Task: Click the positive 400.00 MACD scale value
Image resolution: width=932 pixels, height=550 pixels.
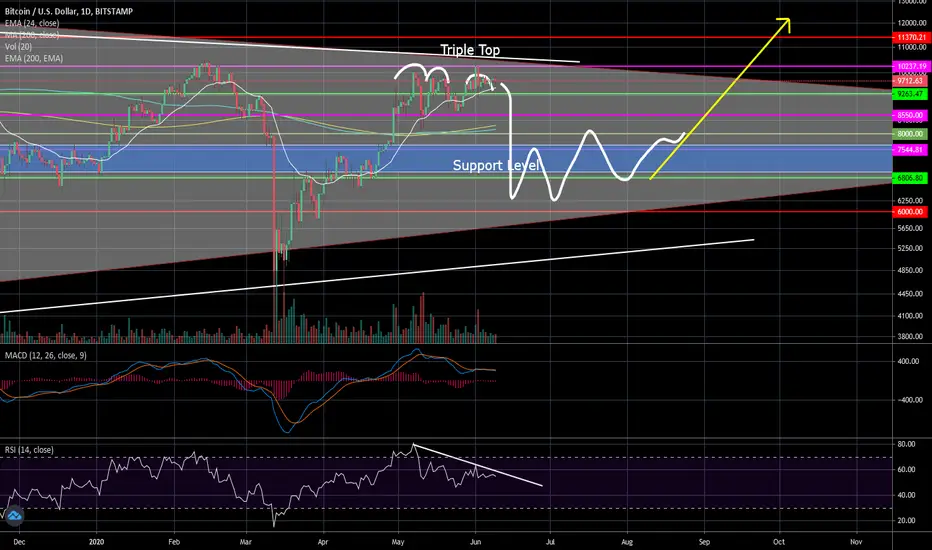Action: coord(908,362)
